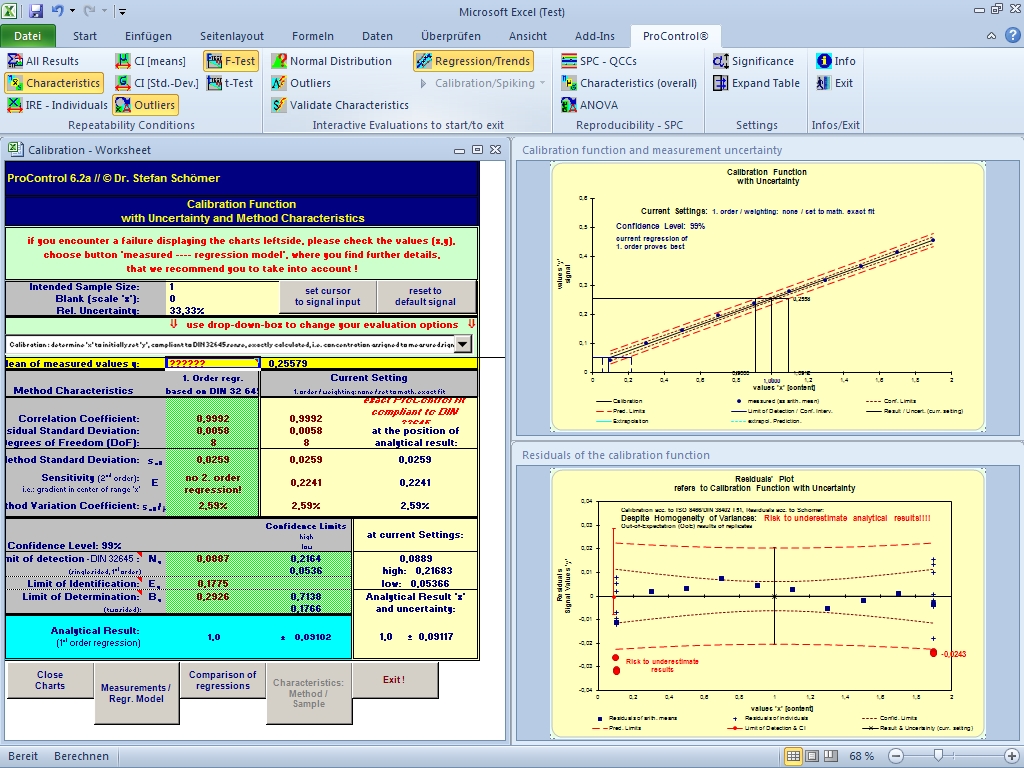Toggle the F-Test button off

coord(230,61)
